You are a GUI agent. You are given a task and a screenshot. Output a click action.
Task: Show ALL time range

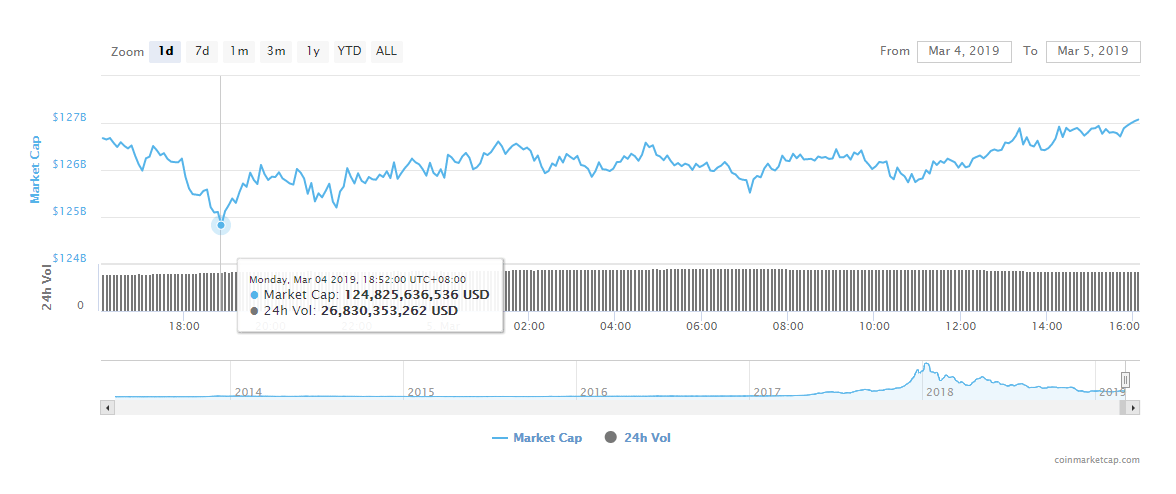(386, 51)
